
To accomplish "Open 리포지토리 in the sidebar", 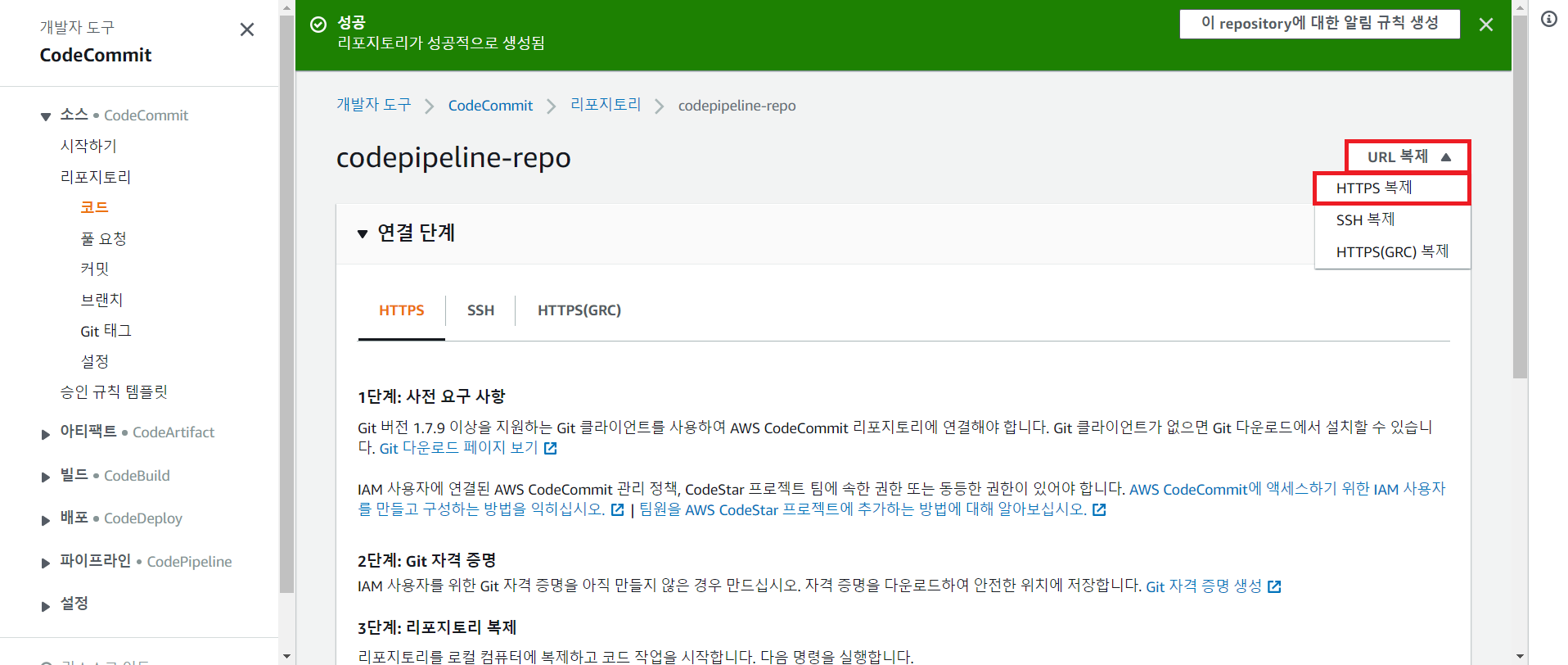I will [95, 177].
